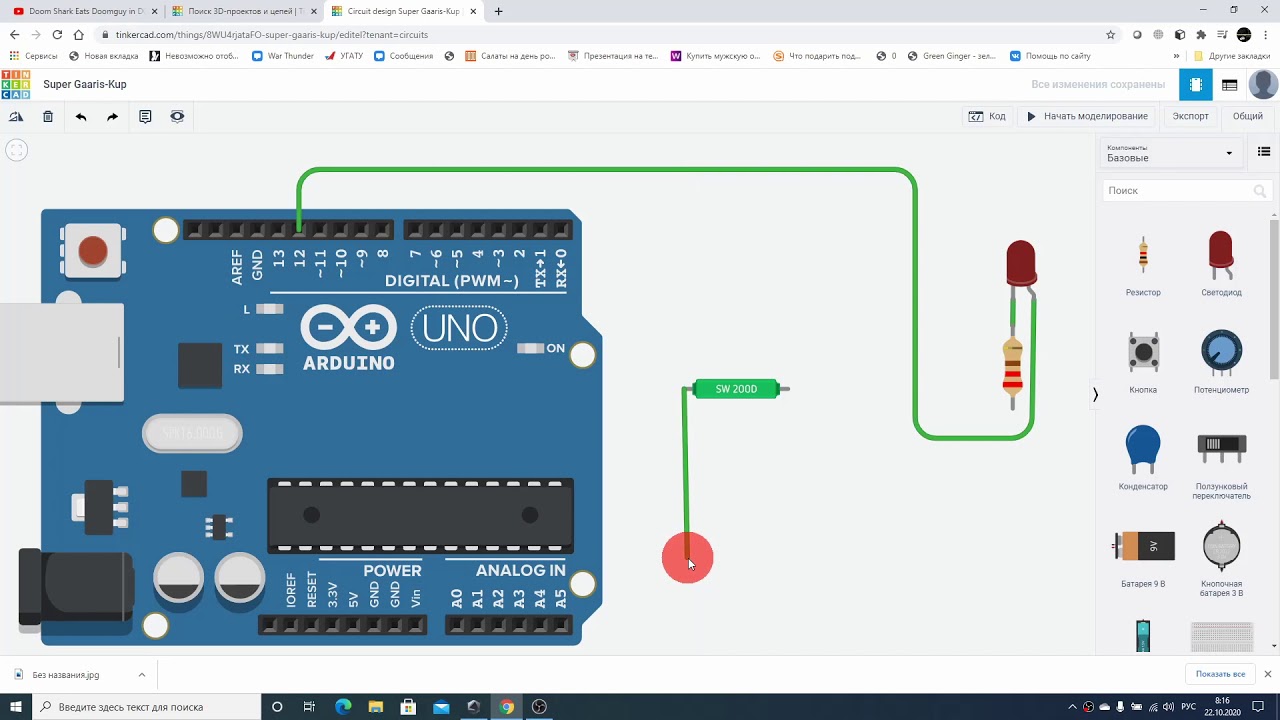Switch to Поиск 3D-проектов tab

[243, 11]
